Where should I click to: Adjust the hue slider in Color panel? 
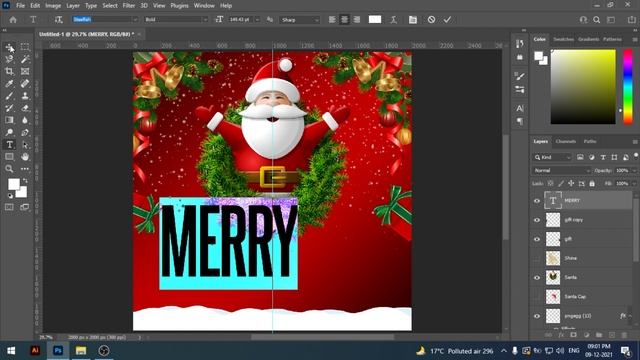pos(628,87)
